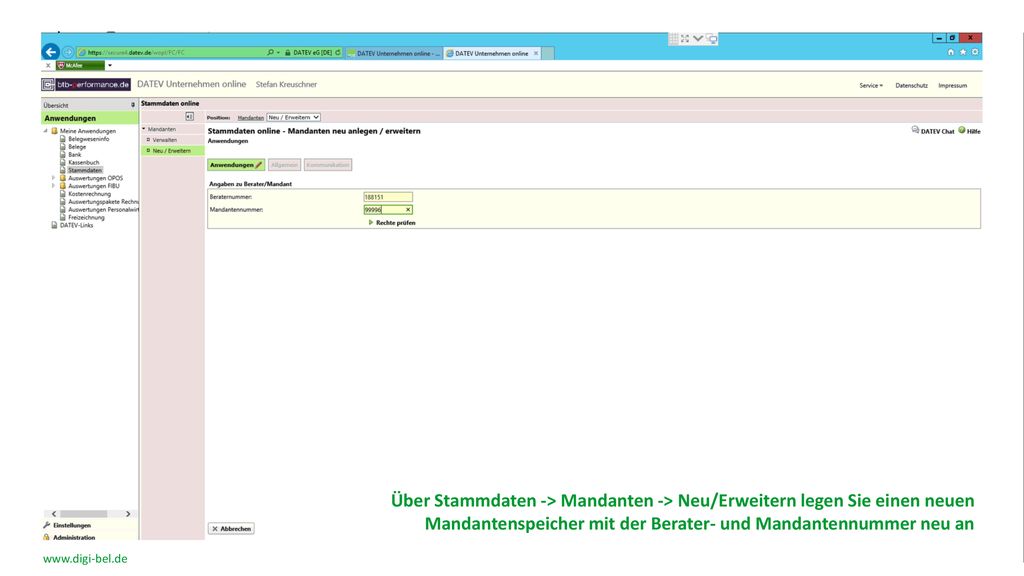1024x576 pixels.
Task: Open Belegweseninfo in the tree
Action: [89, 139]
